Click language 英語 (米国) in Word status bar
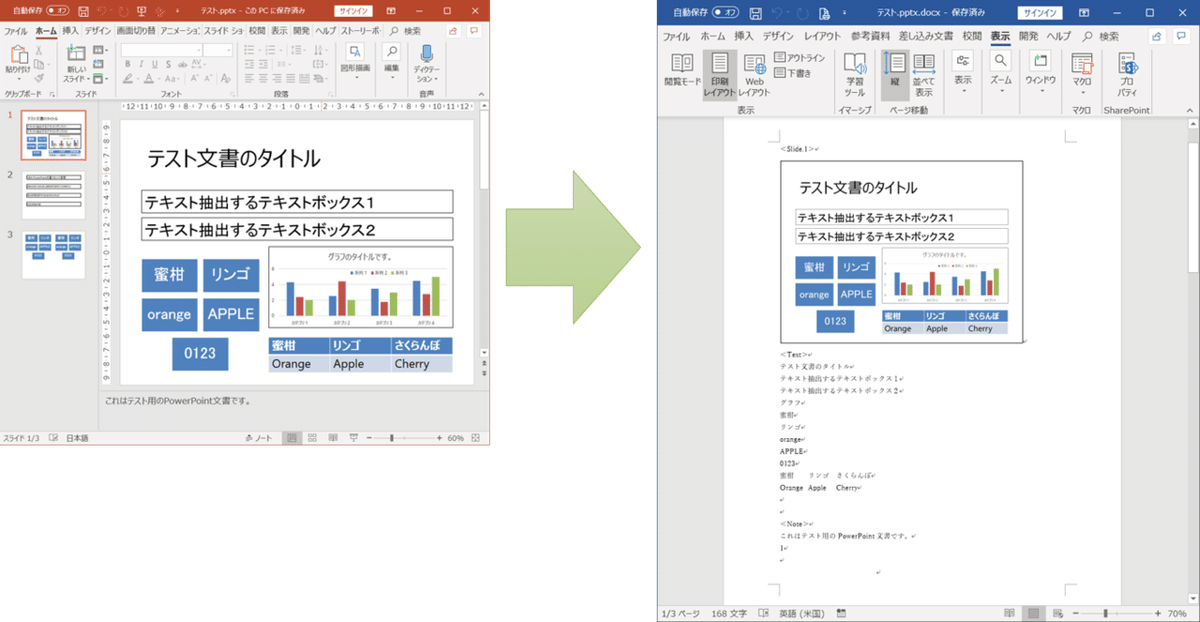This screenshot has height=622, width=1200. click(x=802, y=612)
